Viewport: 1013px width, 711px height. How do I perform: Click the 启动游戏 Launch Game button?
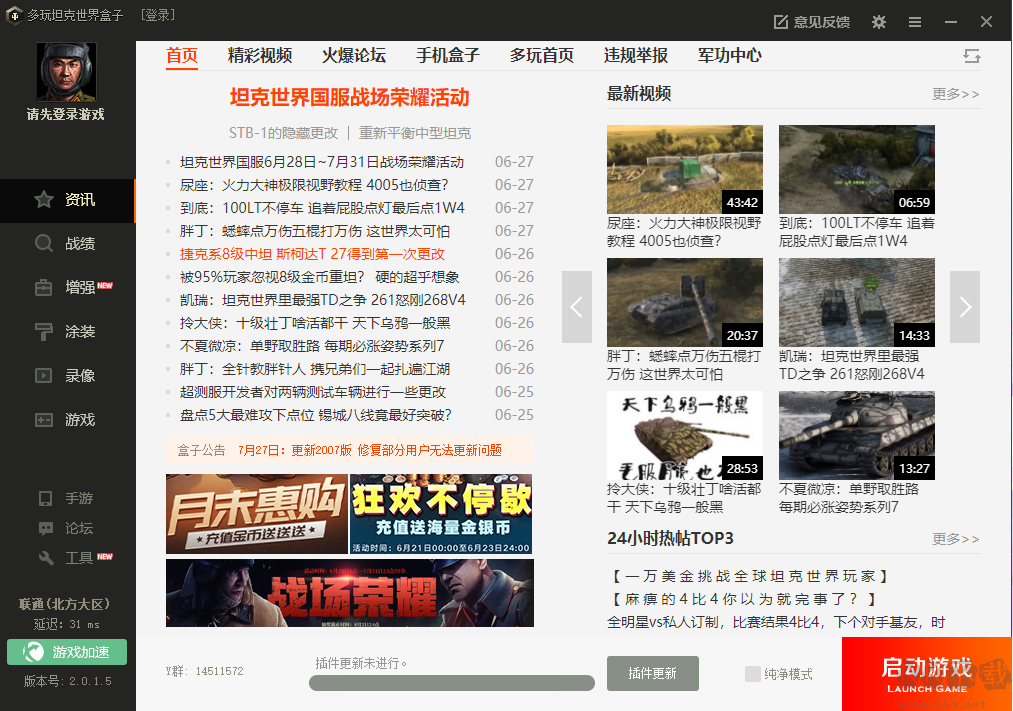(926, 674)
